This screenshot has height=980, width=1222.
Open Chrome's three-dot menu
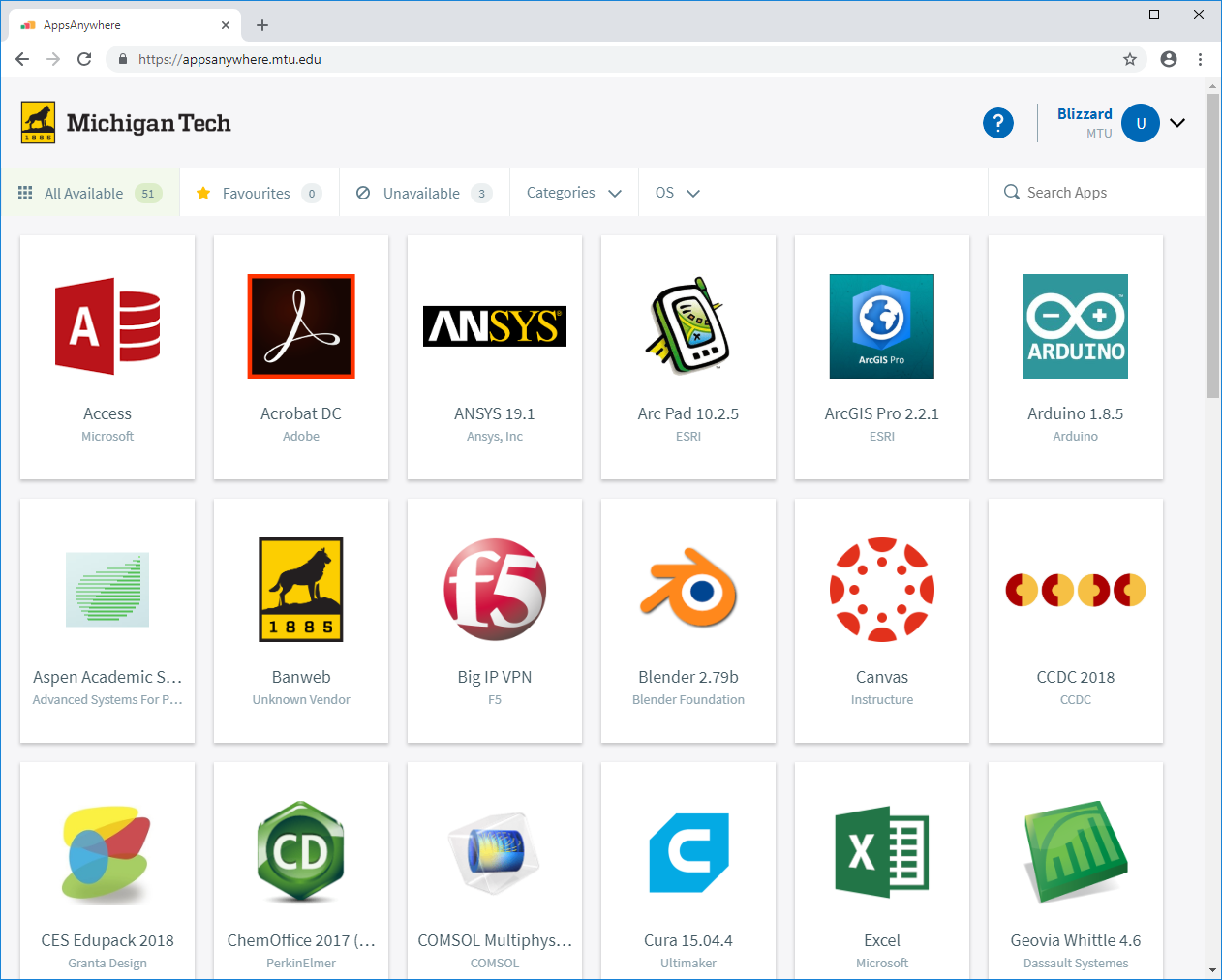[x=1200, y=59]
